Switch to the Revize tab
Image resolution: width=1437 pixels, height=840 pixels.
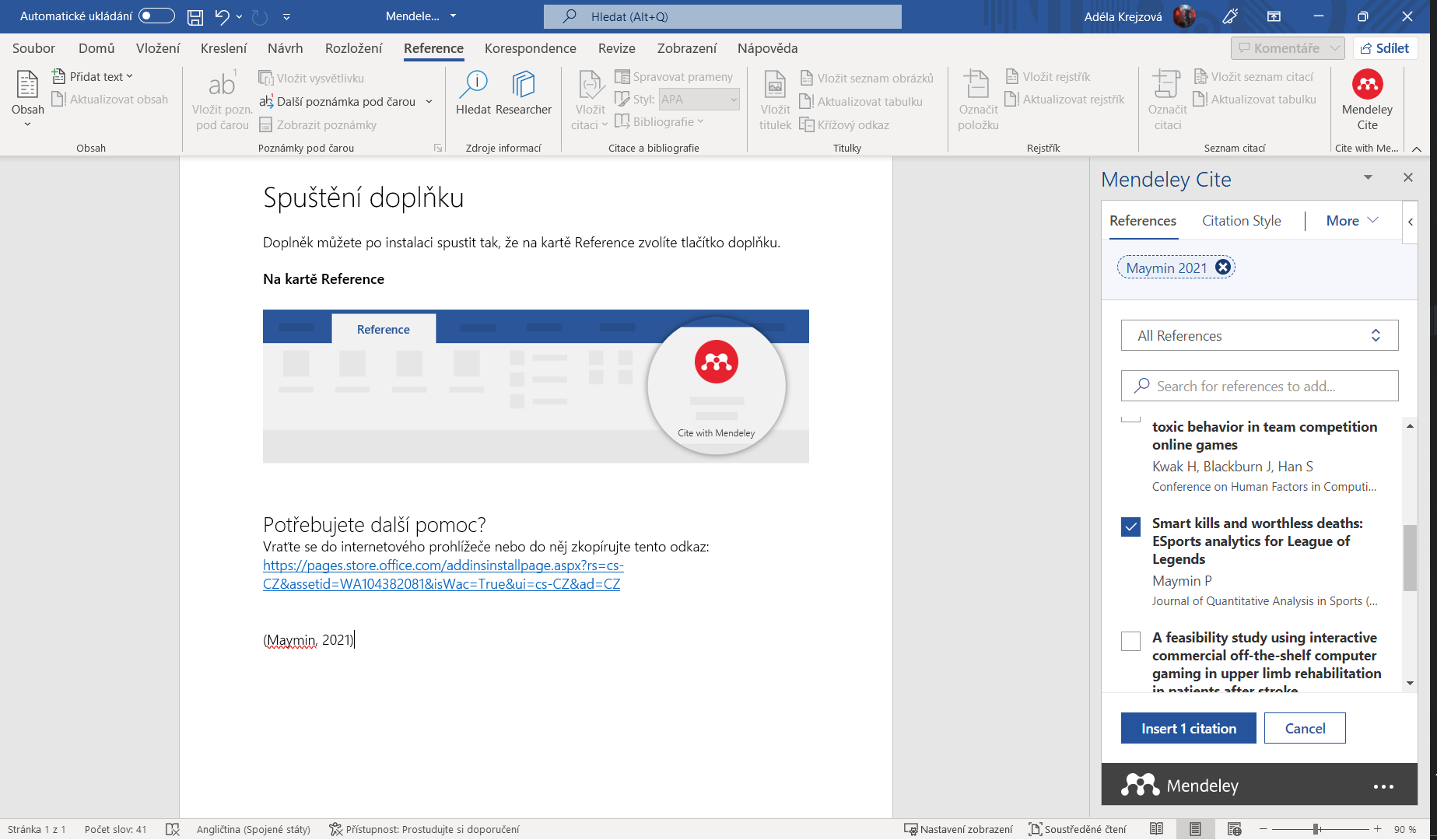(617, 48)
